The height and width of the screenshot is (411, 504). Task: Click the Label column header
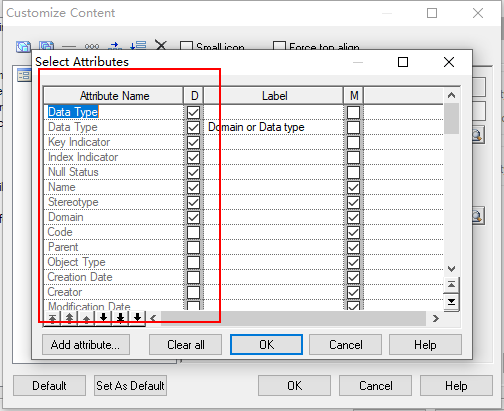tap(274, 96)
